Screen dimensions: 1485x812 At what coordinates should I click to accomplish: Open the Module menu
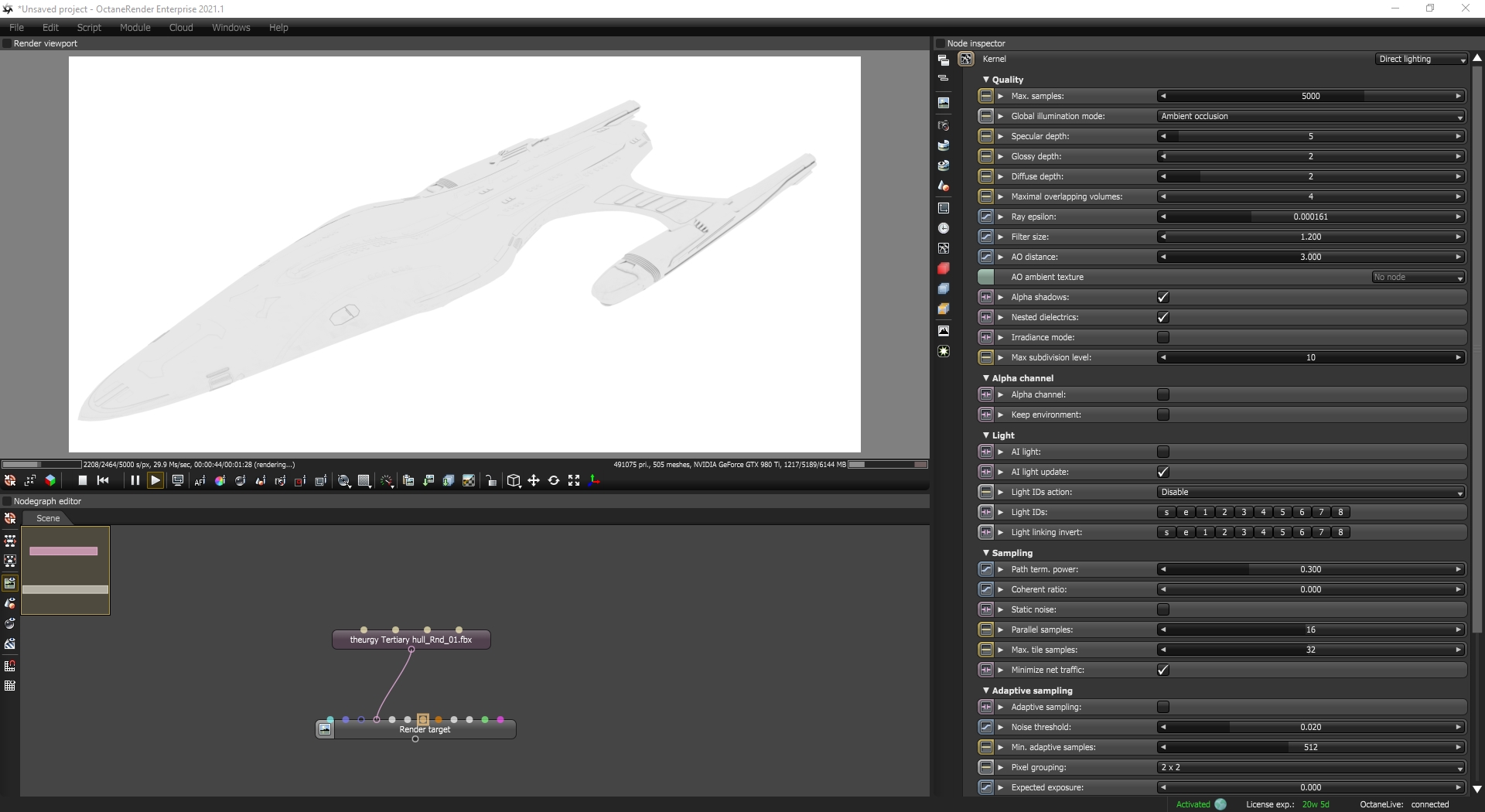(135, 27)
